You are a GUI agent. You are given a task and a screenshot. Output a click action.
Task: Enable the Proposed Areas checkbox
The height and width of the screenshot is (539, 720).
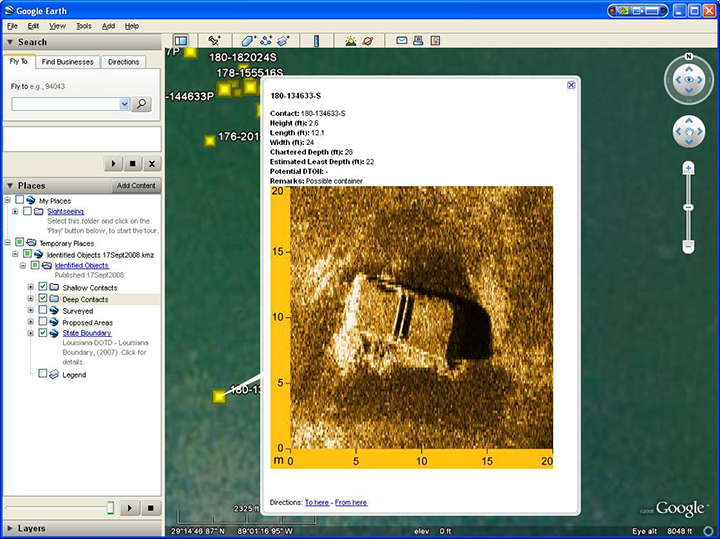coord(43,321)
